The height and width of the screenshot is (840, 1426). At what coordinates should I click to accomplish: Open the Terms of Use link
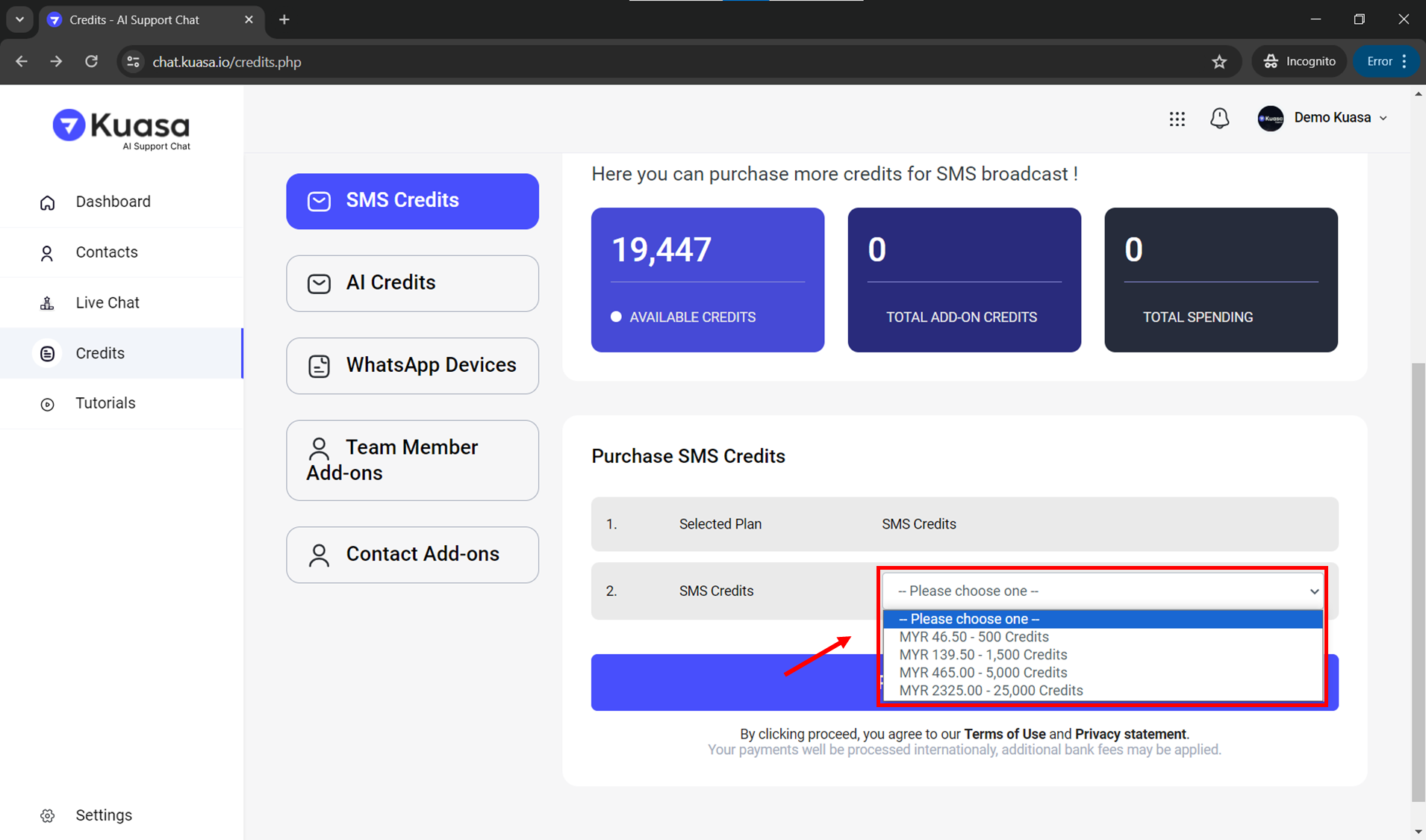1004,734
